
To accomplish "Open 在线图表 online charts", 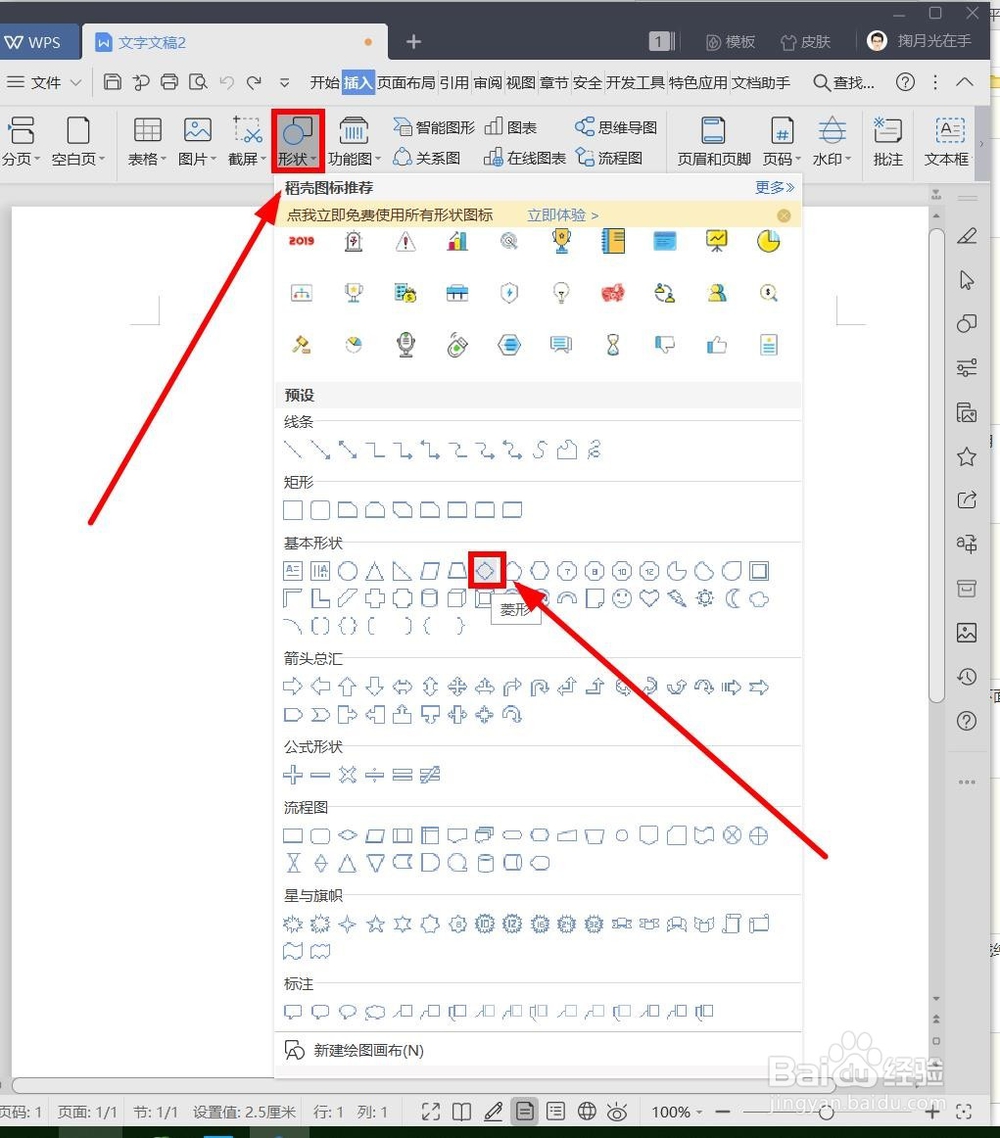I will [525, 157].
